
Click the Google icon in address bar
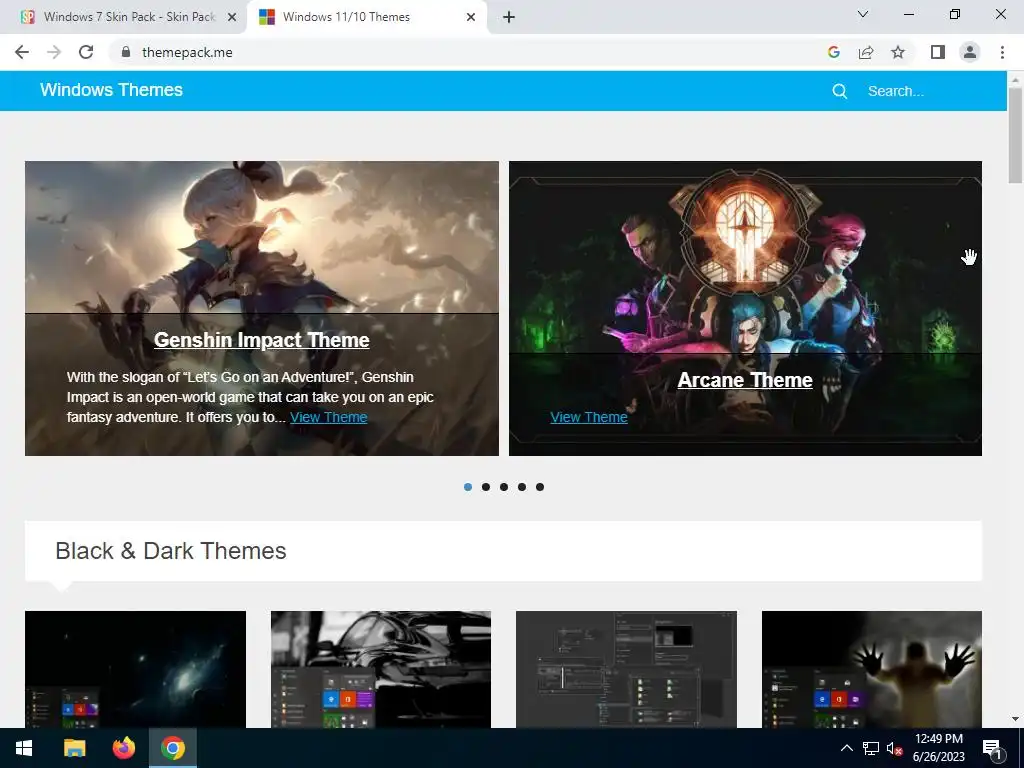[833, 52]
